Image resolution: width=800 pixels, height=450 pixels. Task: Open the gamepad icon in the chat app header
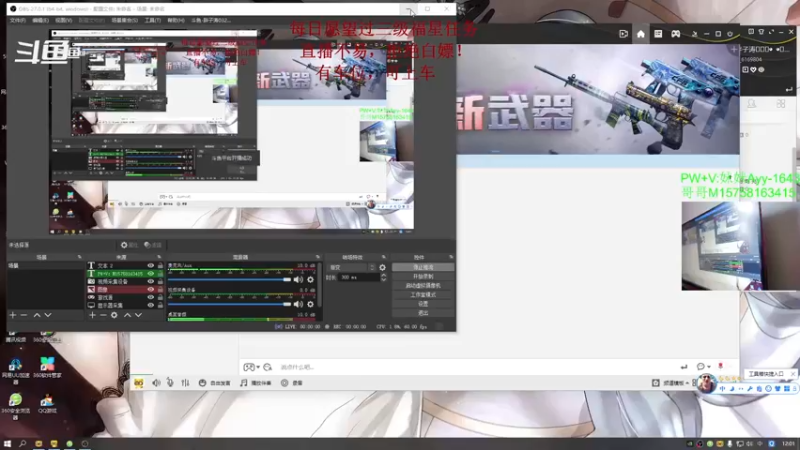(x=676, y=34)
